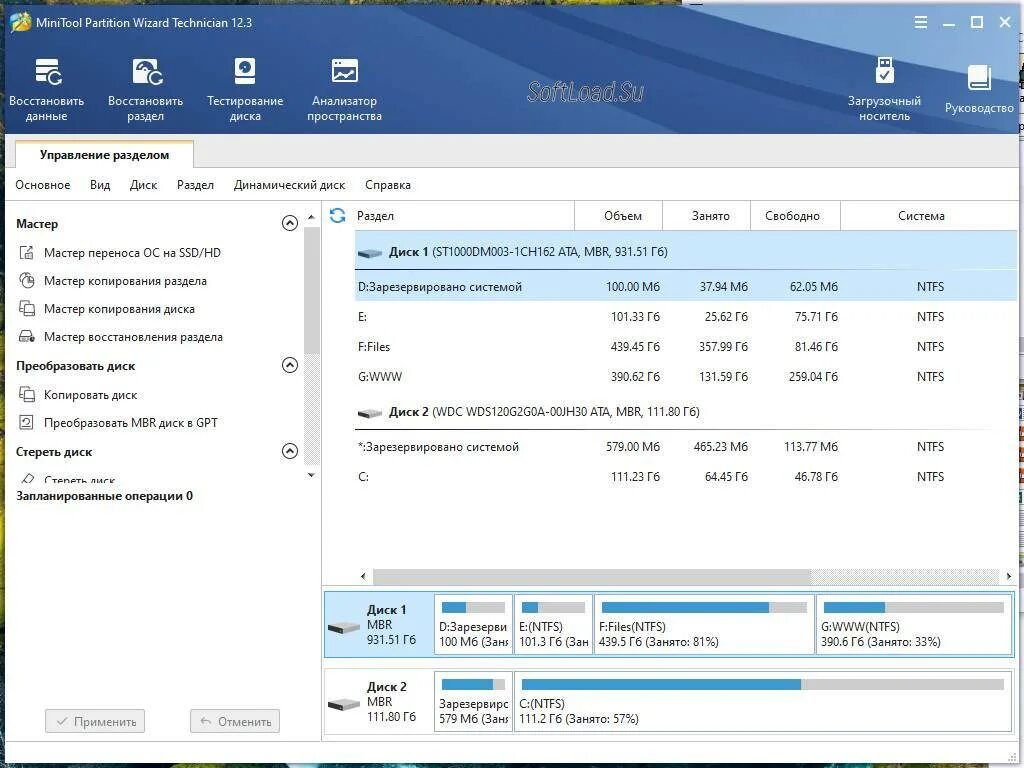Open the Раздел menu
1024x768 pixels.
(195, 185)
